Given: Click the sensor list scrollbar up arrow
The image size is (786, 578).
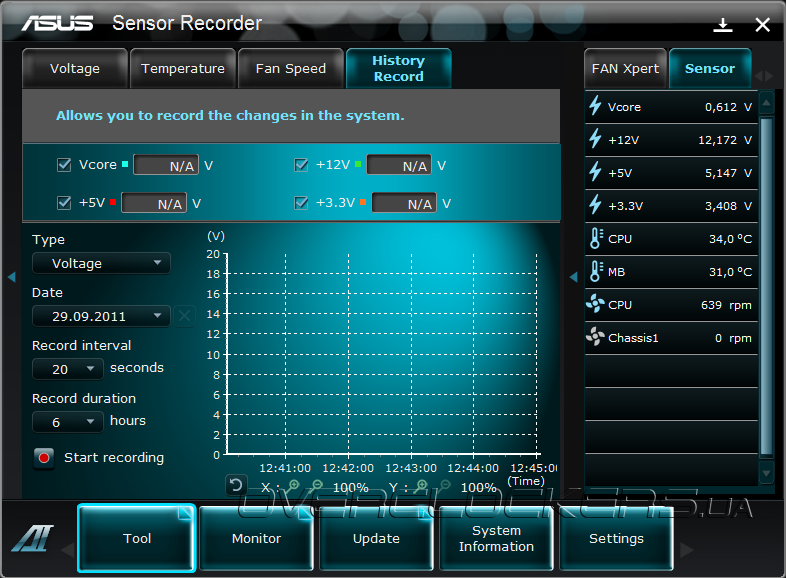Looking at the screenshot, I should click(x=766, y=103).
